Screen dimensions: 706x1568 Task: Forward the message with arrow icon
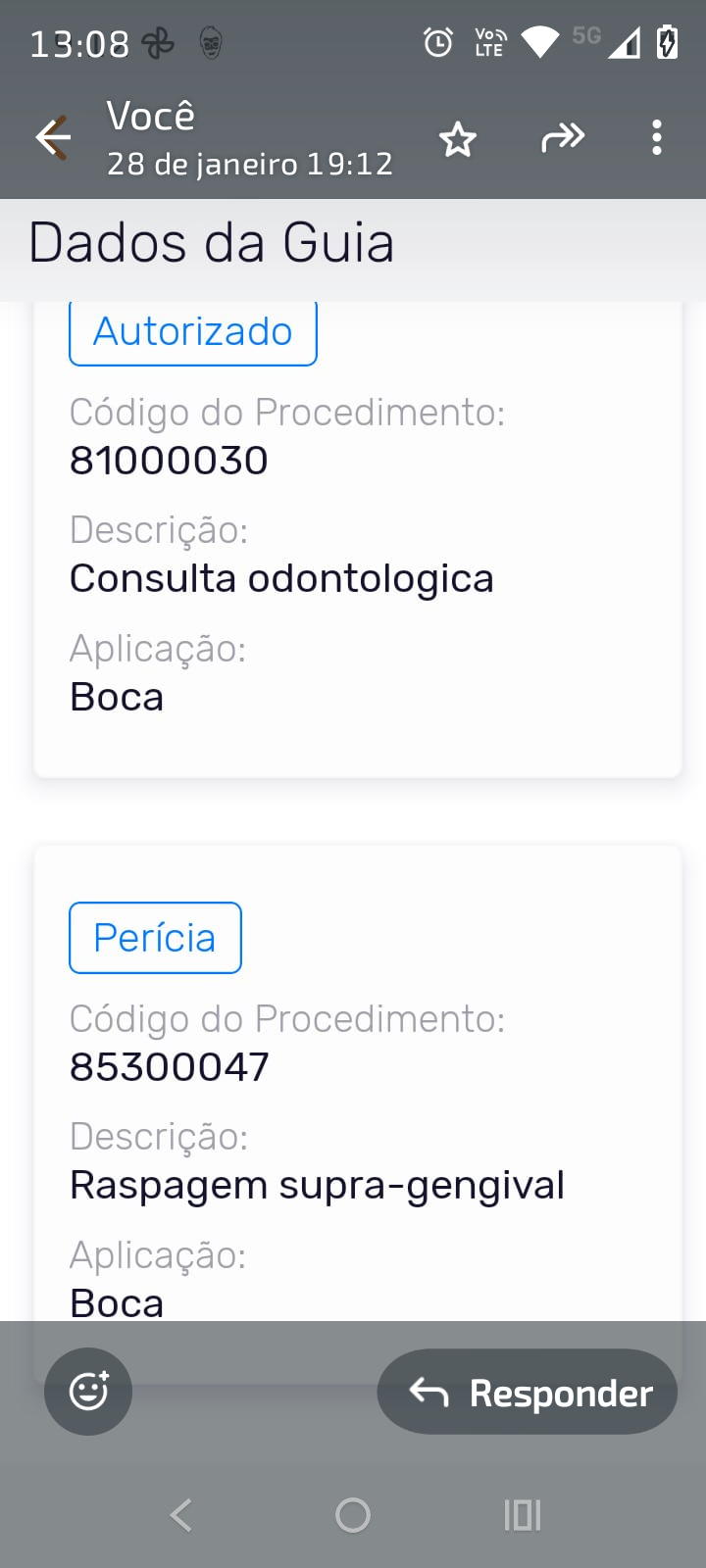coord(563,138)
